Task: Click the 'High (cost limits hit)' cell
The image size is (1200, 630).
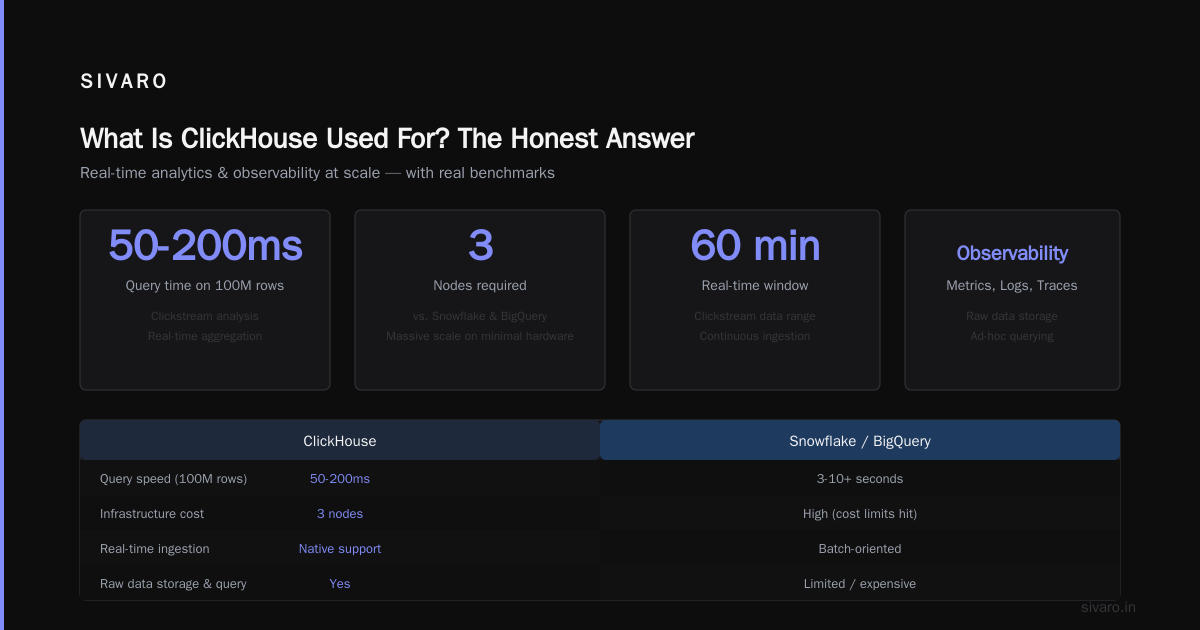Action: click(860, 514)
